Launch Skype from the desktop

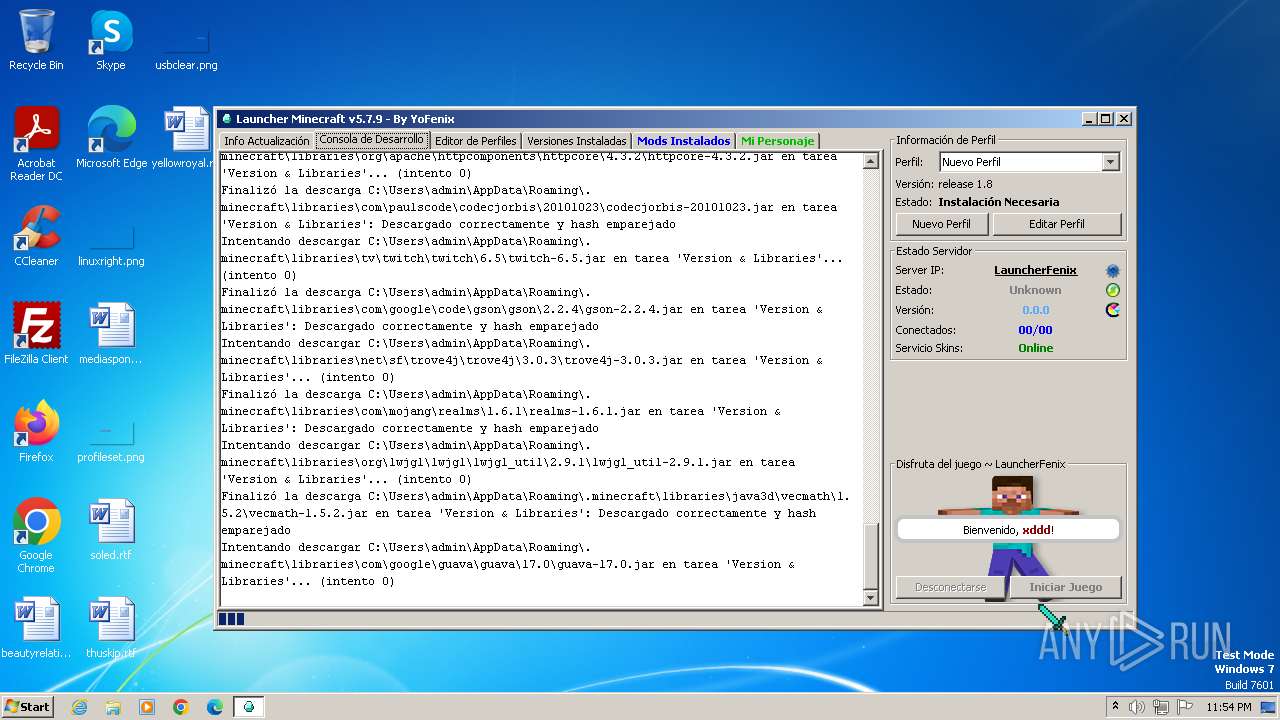[x=111, y=41]
